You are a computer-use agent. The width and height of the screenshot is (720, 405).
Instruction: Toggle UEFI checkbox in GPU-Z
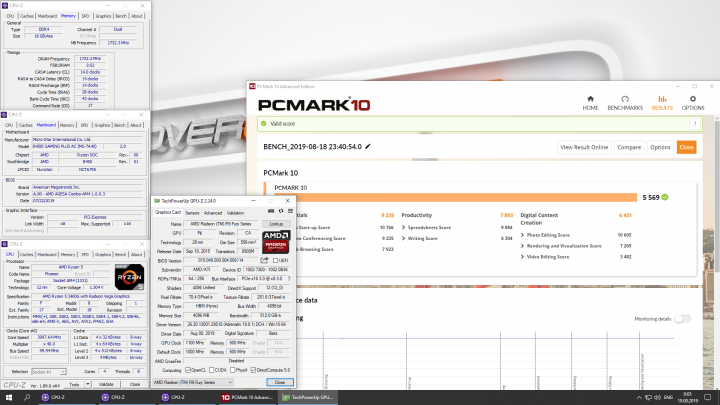(x=276, y=260)
